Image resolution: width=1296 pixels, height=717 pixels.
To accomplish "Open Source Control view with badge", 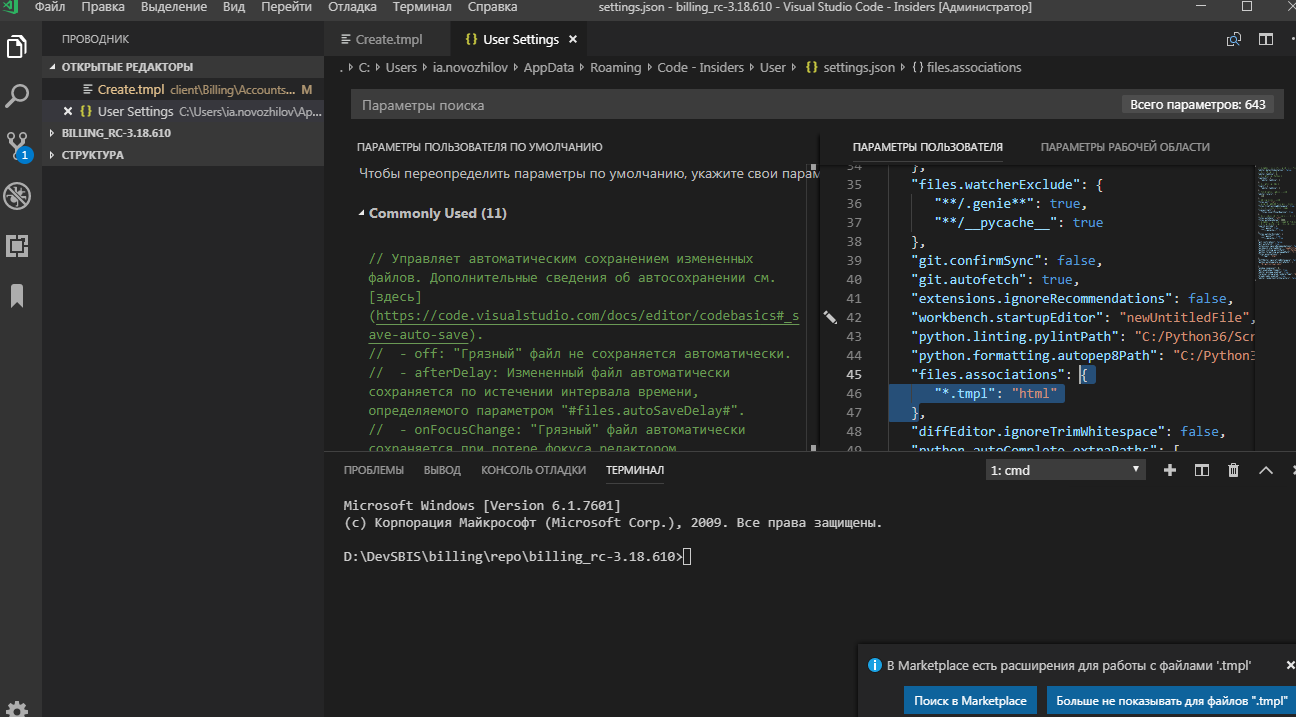I will tap(17, 146).
